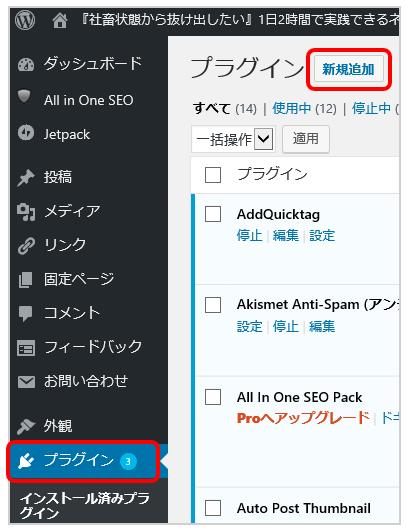The width and height of the screenshot is (406, 529).
Task: Check the select-all plugins header checkbox
Action: pos(213,175)
